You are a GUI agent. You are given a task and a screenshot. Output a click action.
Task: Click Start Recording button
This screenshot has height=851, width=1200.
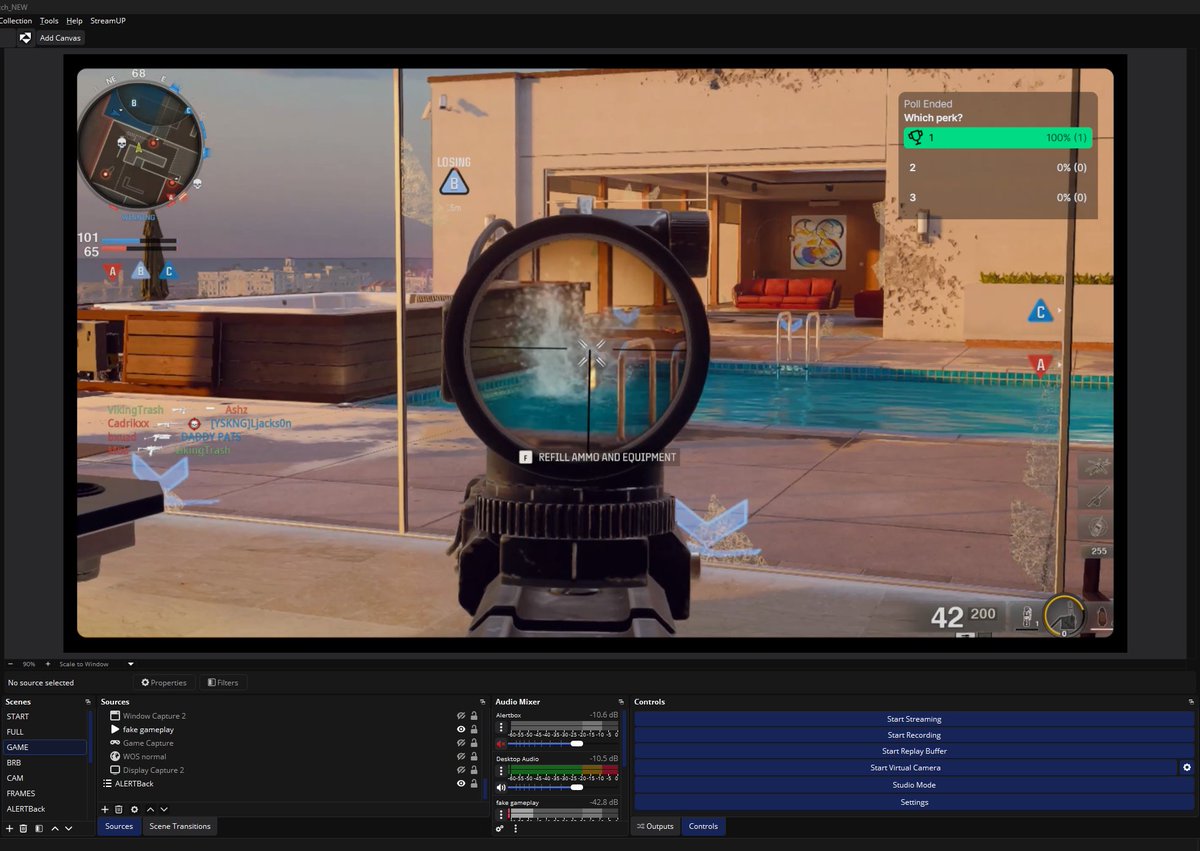(x=914, y=735)
